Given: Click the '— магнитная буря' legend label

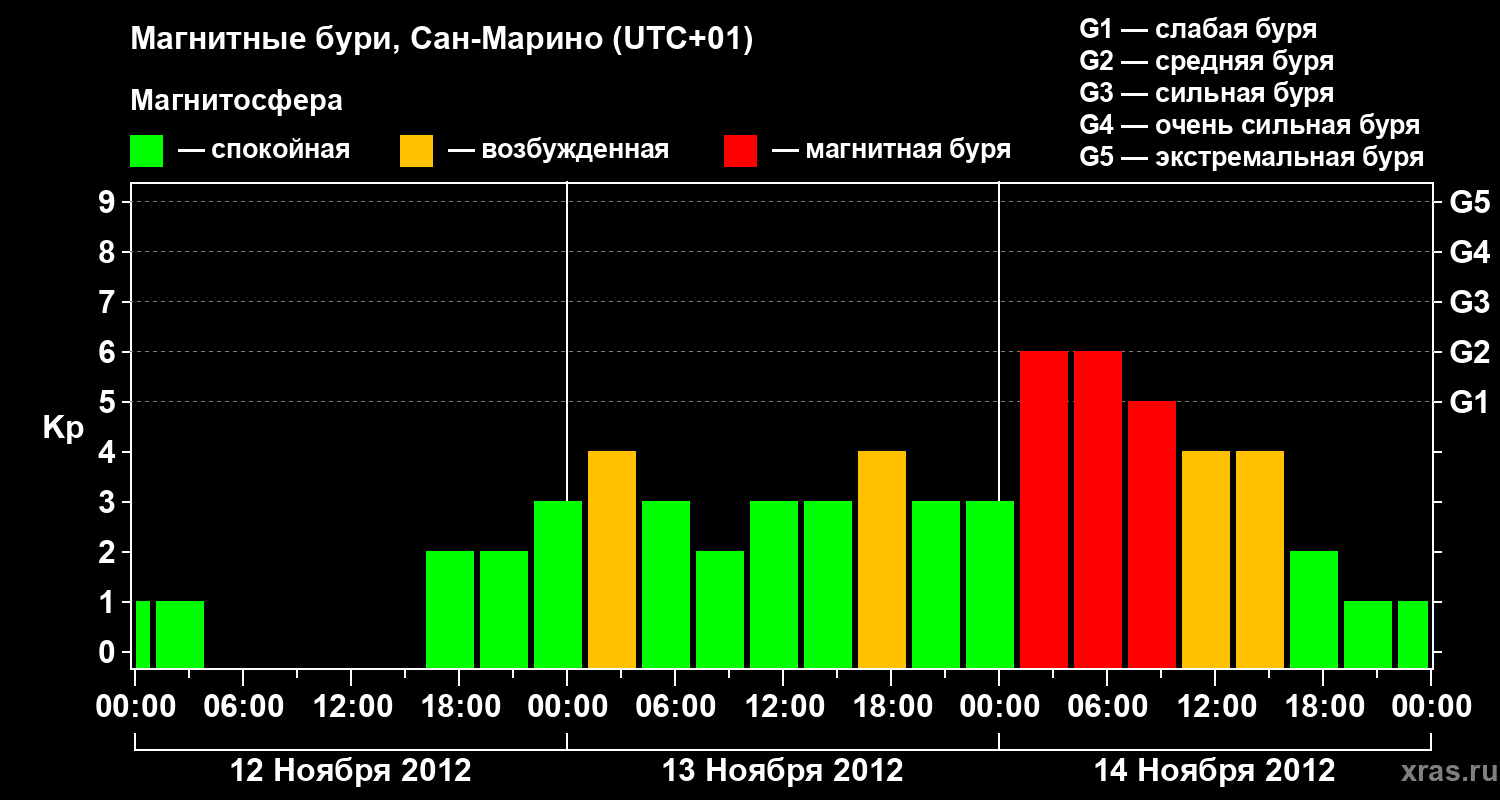Looking at the screenshot, I should 891,150.
